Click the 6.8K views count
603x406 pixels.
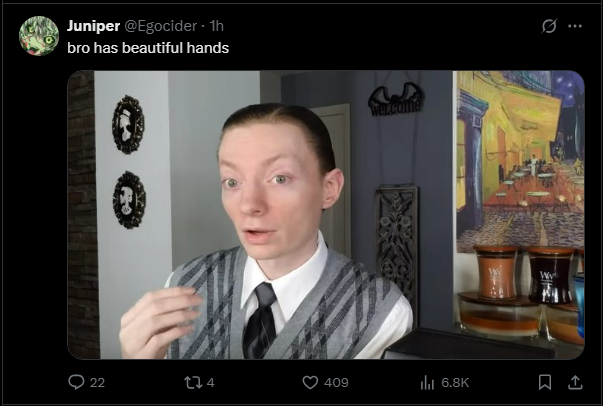(x=455, y=383)
